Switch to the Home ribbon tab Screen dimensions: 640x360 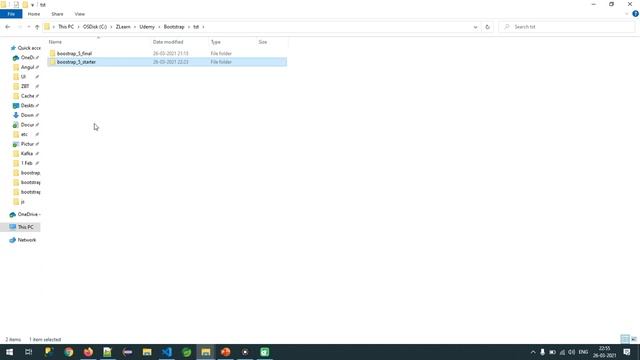pyautogui.click(x=34, y=14)
